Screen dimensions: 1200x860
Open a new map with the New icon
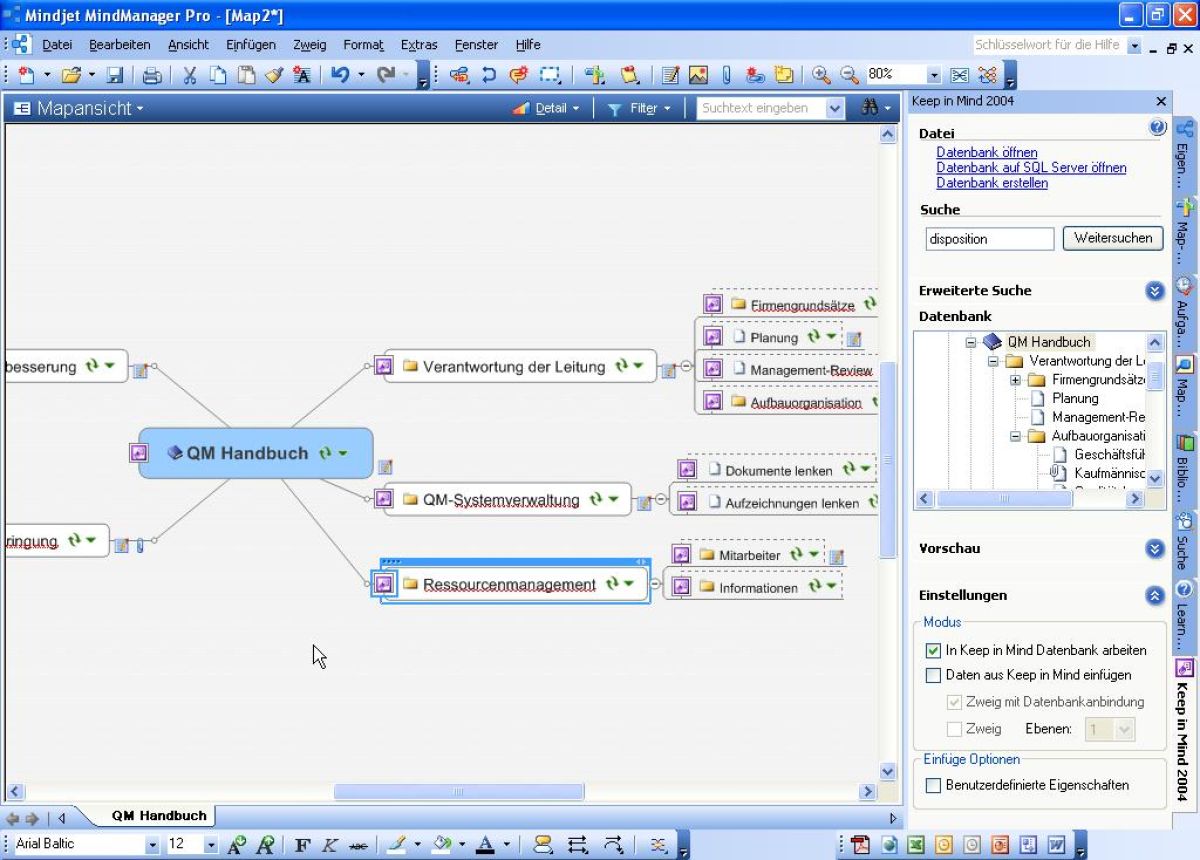point(28,74)
